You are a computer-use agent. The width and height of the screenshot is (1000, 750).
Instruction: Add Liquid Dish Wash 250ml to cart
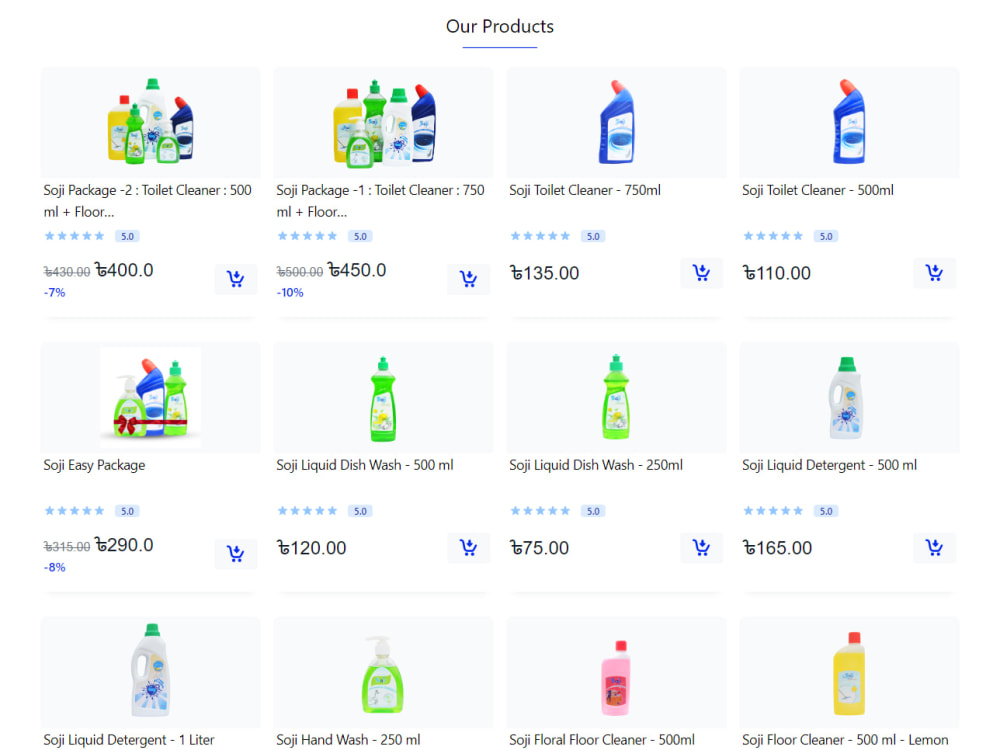(x=701, y=547)
